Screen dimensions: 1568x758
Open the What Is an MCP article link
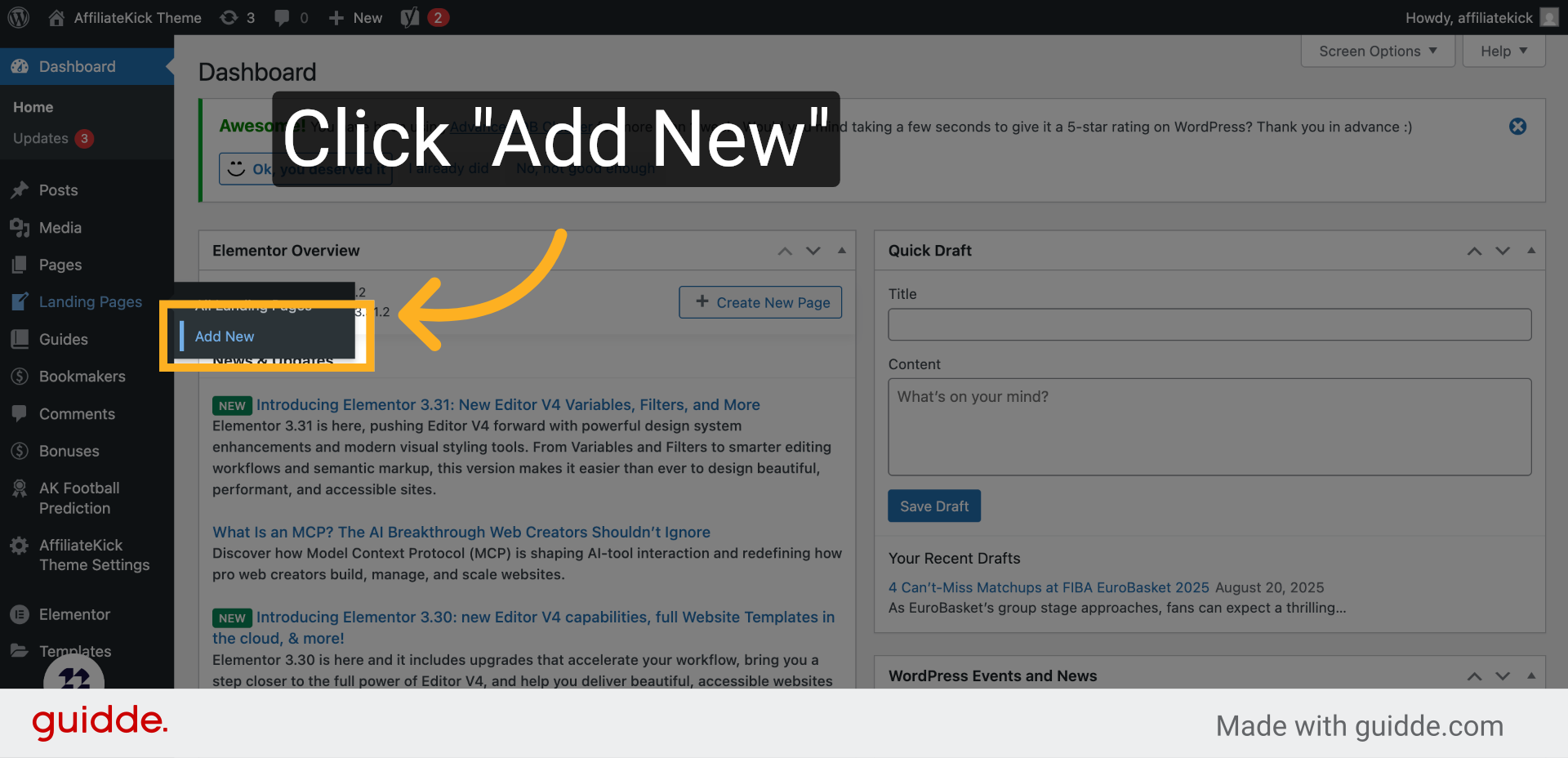click(x=461, y=532)
